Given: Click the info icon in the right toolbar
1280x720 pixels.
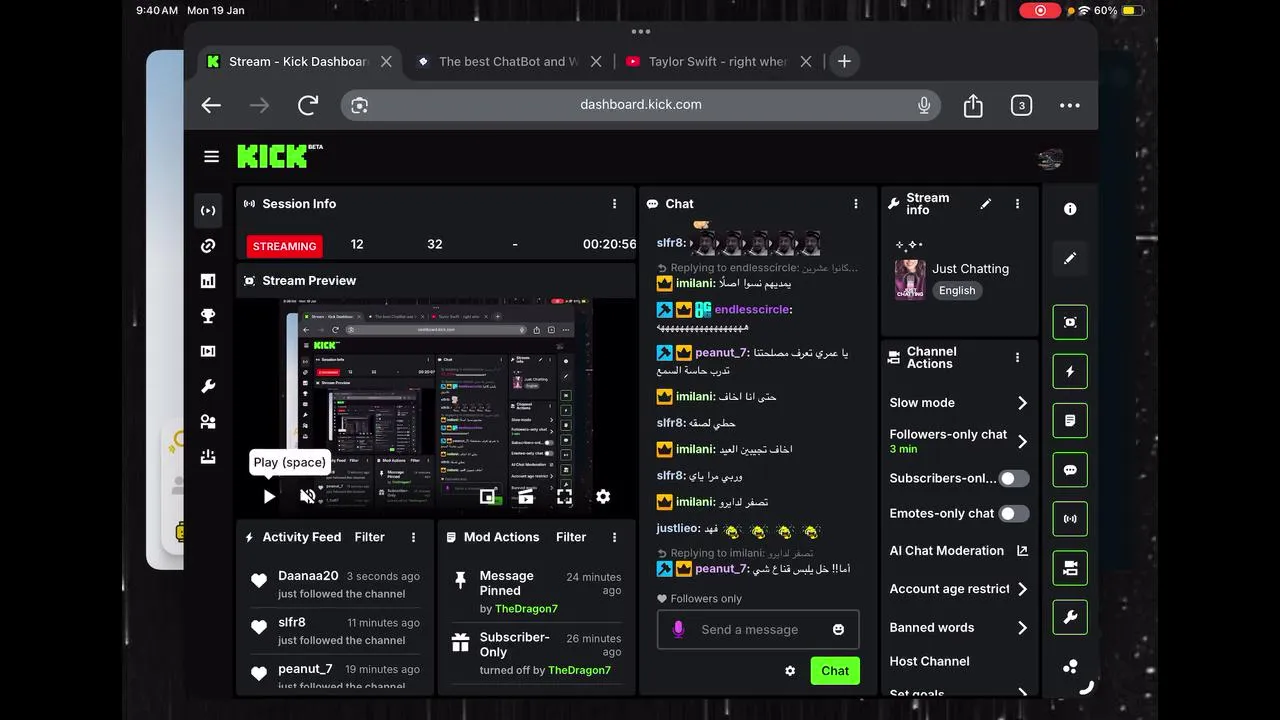Looking at the screenshot, I should pyautogui.click(x=1070, y=209).
